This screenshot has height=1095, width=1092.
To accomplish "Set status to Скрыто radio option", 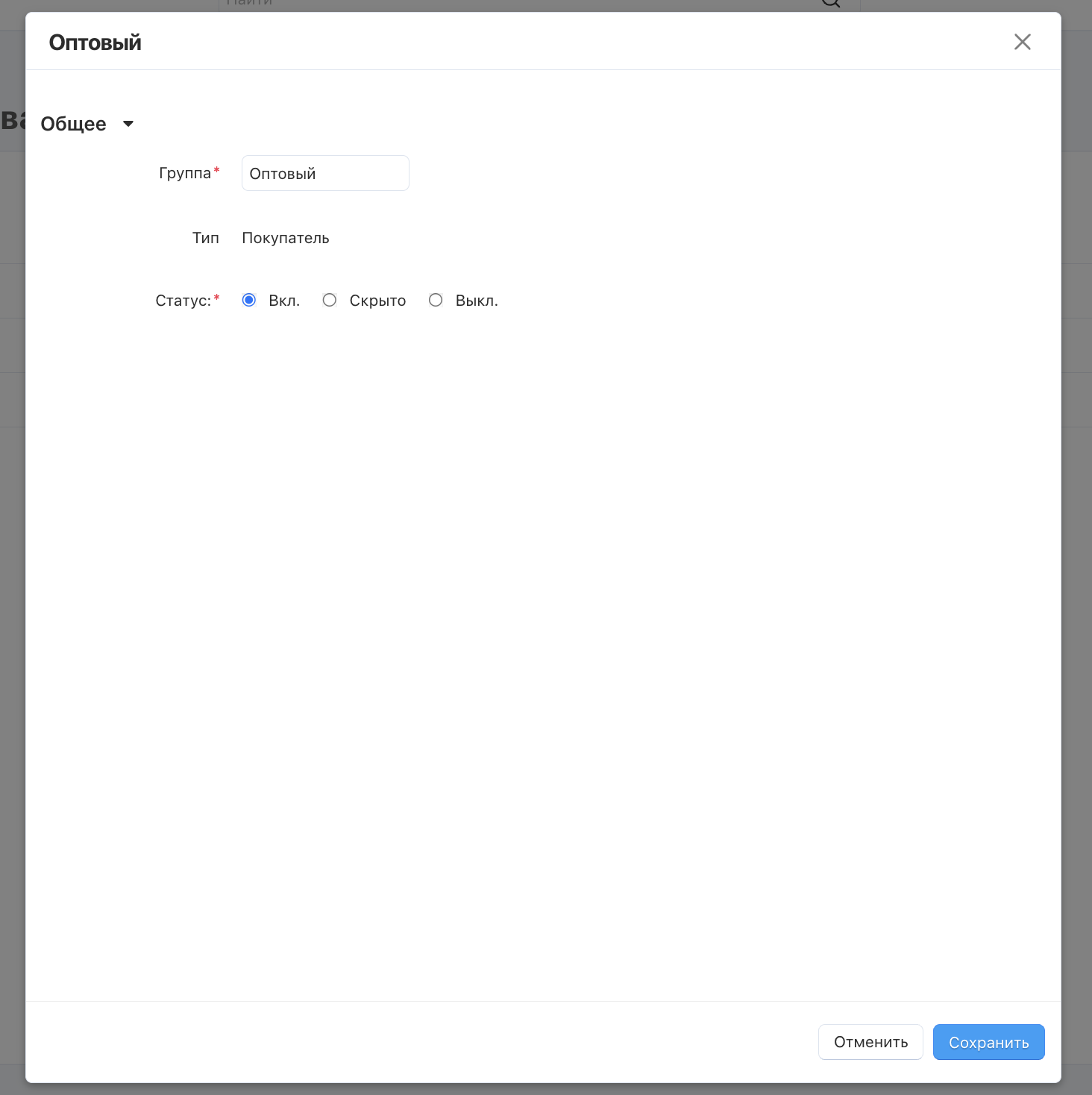I will click(329, 300).
